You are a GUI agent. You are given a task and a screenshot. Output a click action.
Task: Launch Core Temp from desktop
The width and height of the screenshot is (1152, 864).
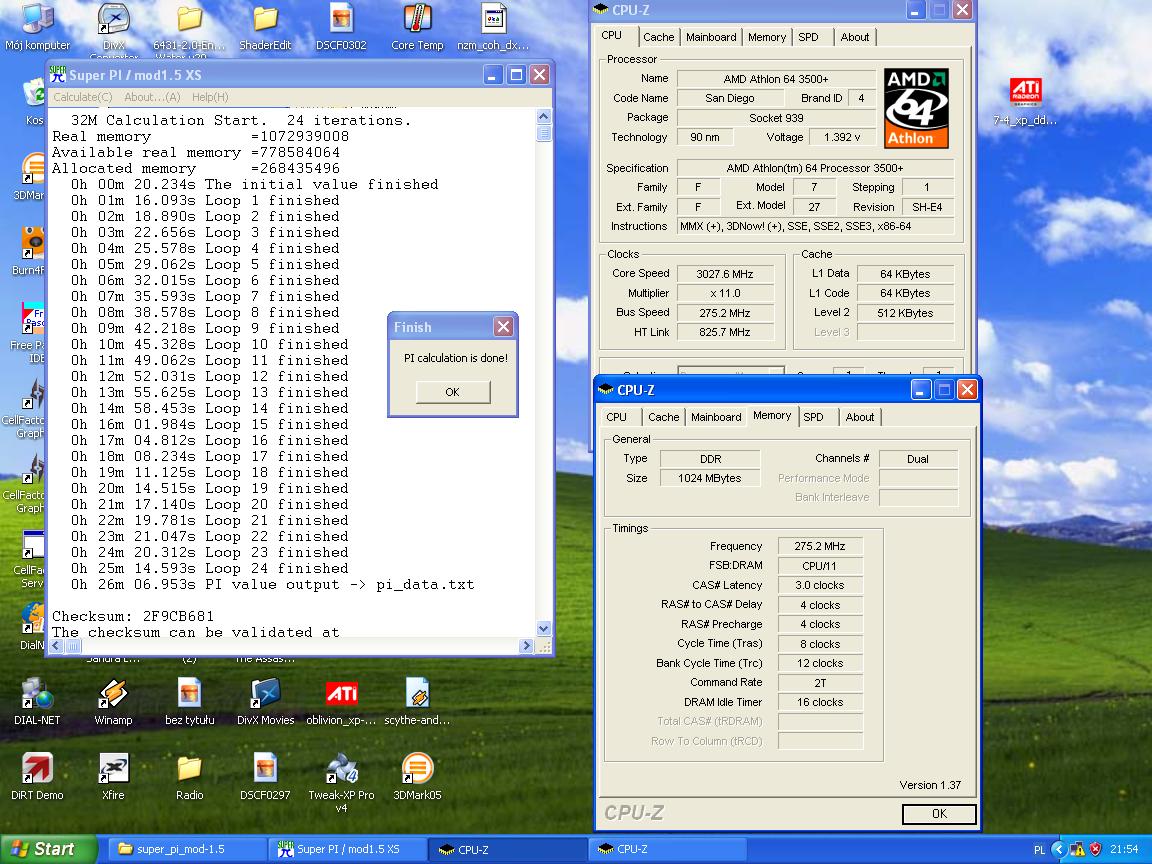(x=417, y=27)
